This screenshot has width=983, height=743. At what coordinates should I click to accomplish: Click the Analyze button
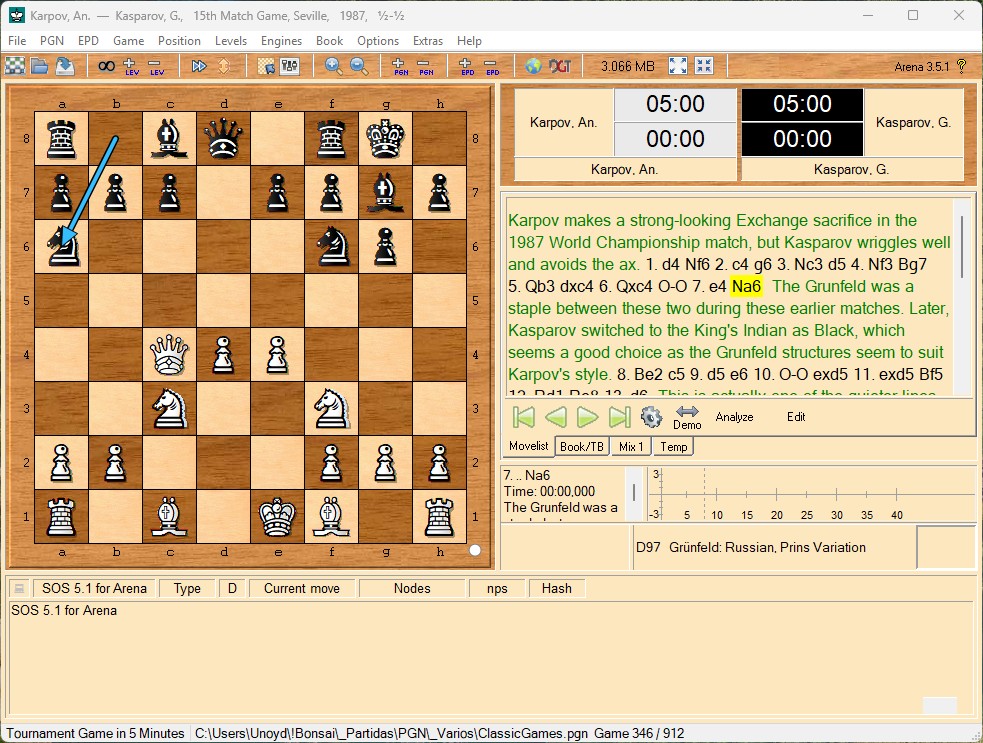[734, 417]
